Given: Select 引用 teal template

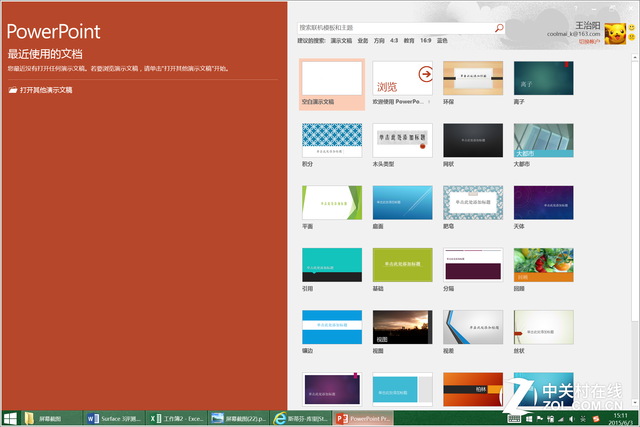Looking at the screenshot, I should point(332,265).
